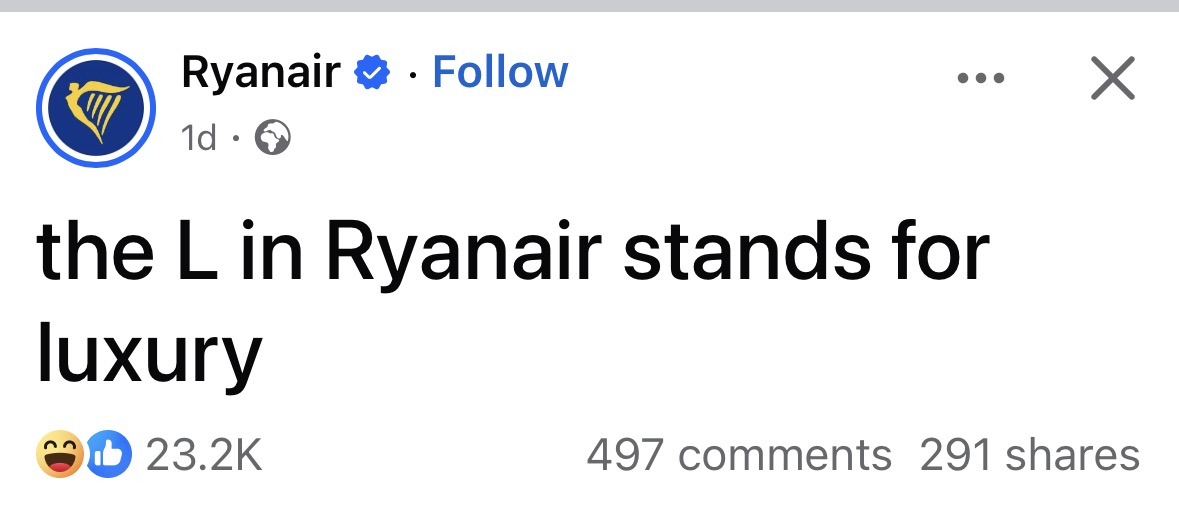Click the dot between timestamp and globe

click(x=236, y=140)
